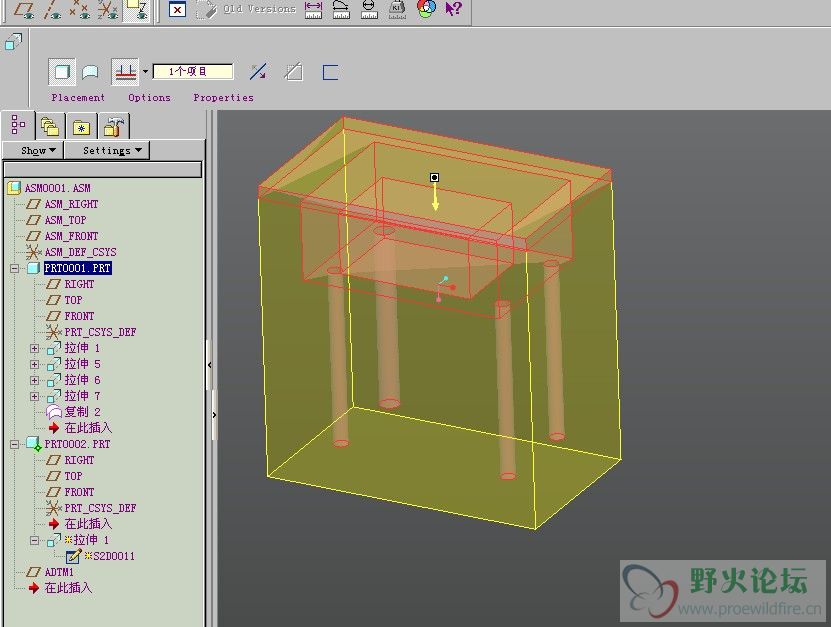
Task: Select extrude as surface option
Action: point(91,72)
